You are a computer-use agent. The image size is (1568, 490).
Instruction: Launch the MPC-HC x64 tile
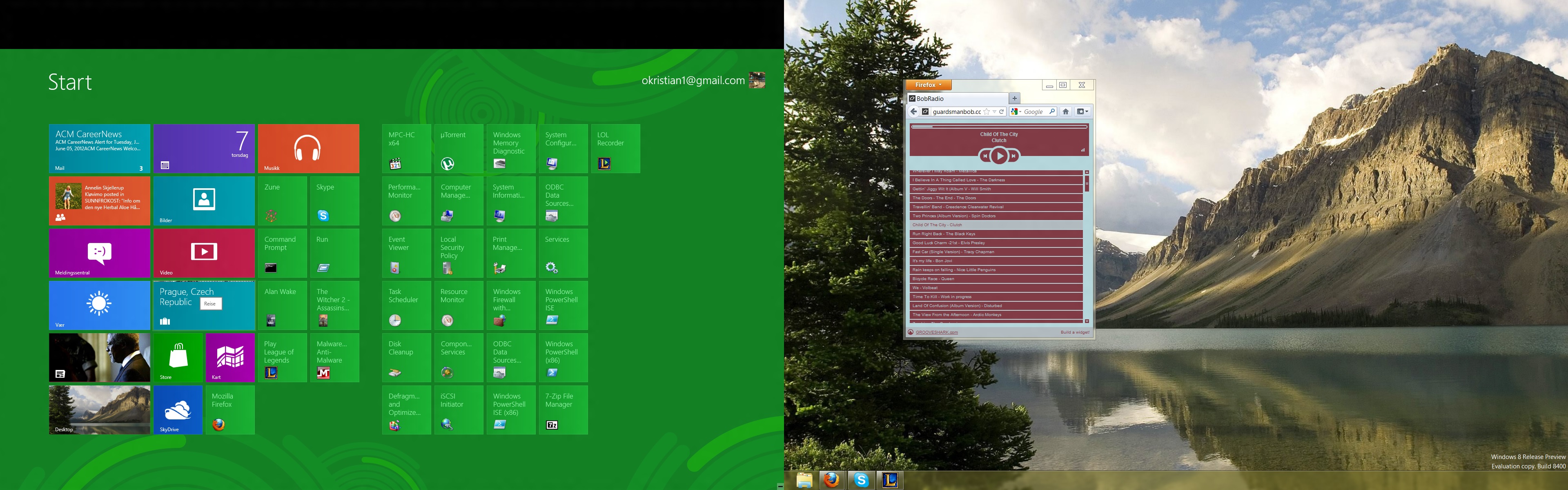pyautogui.click(x=407, y=149)
